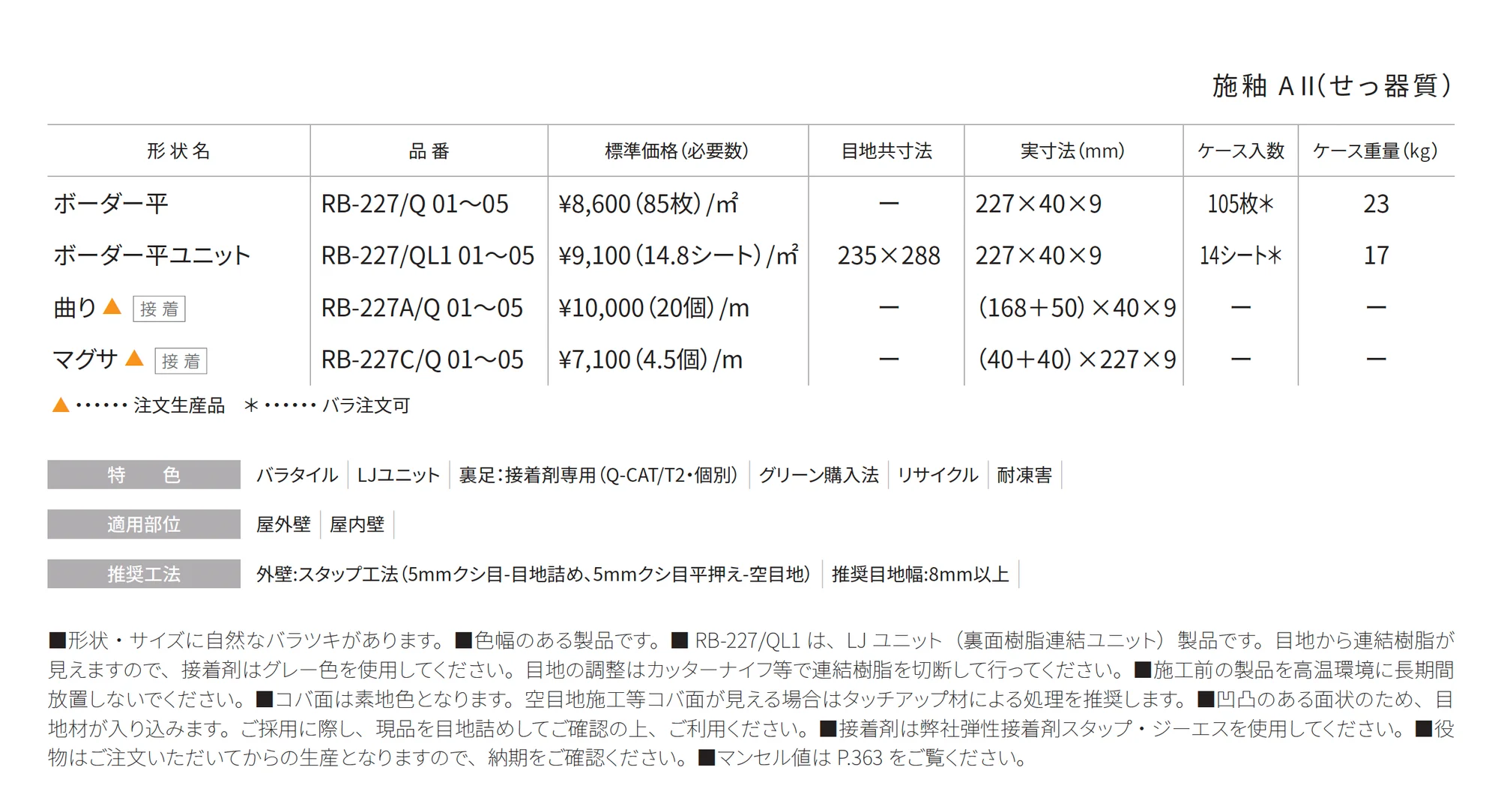Click the case weight value 23
The image size is (1498, 812).
point(1376,204)
